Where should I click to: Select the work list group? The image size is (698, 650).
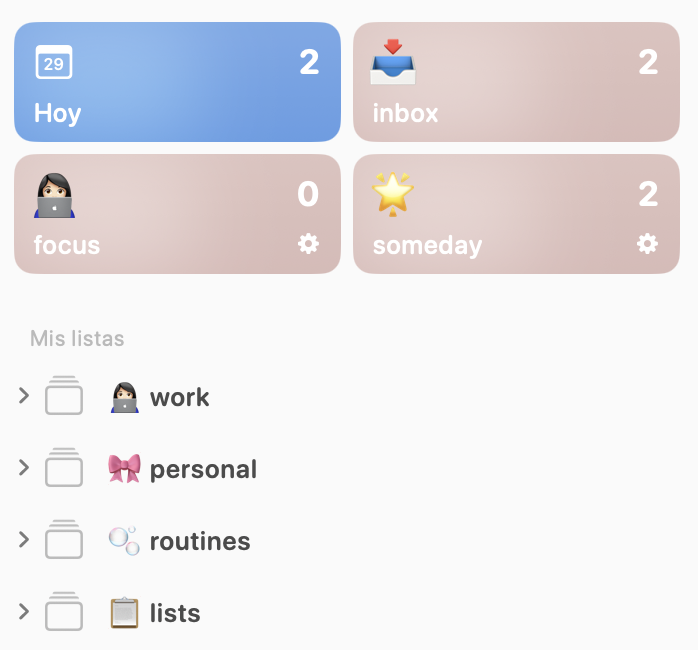coord(180,397)
